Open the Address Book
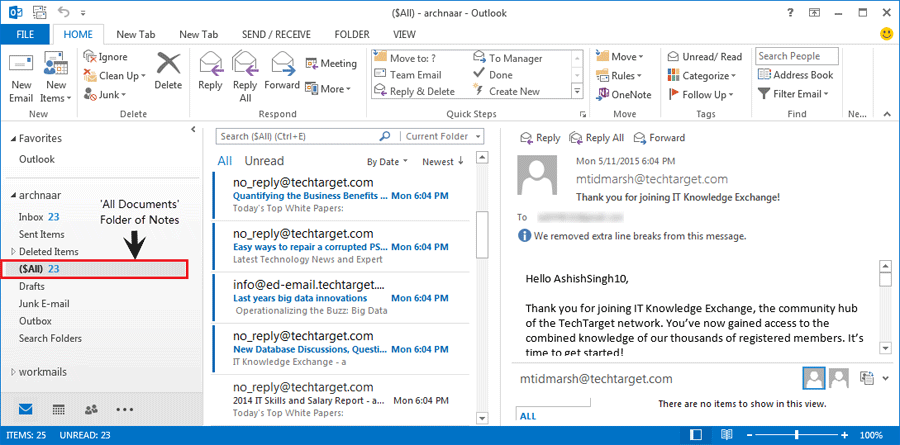The width and height of the screenshot is (900, 445). [795, 75]
